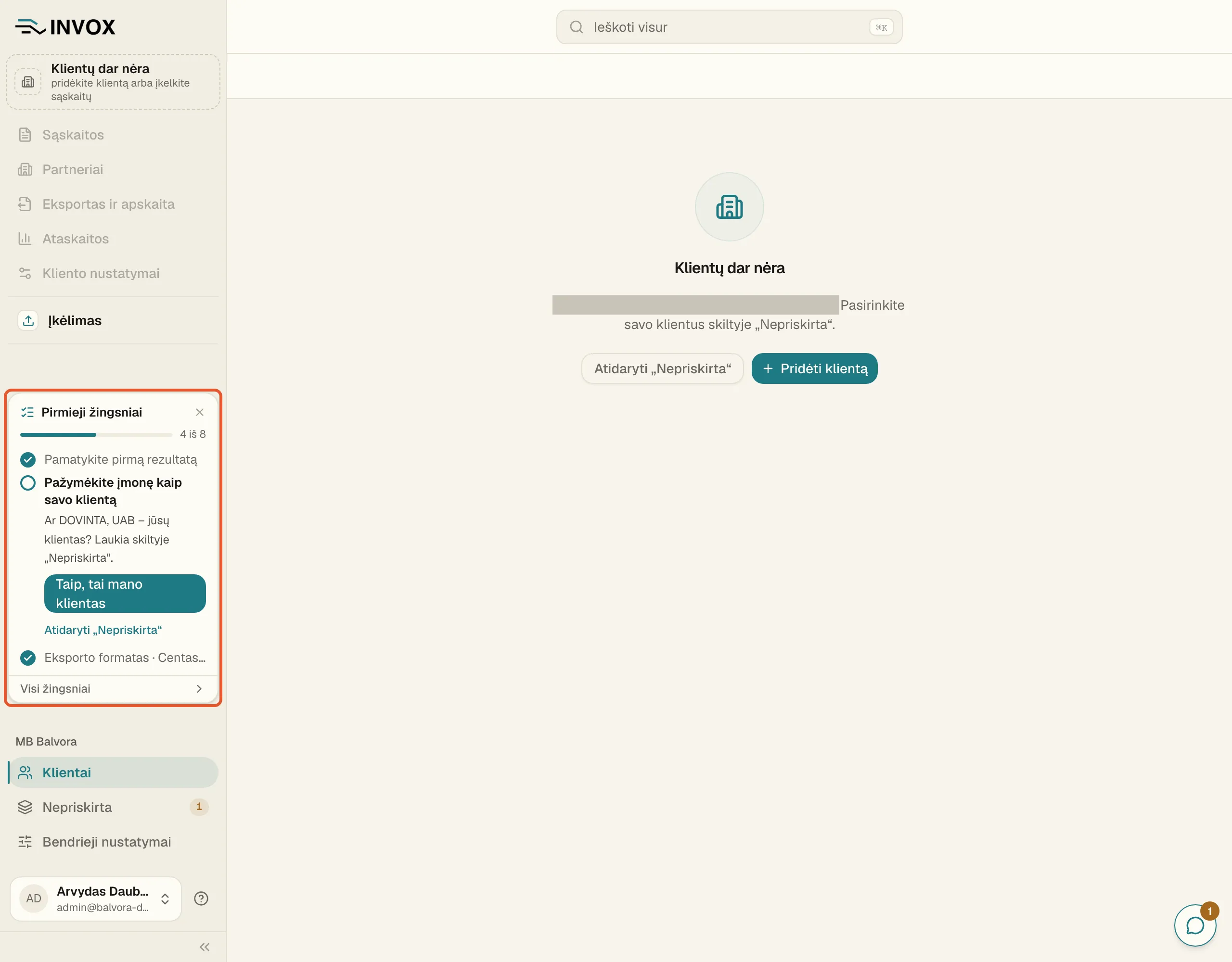
Task: Click the AD user avatar
Action: (x=33, y=899)
